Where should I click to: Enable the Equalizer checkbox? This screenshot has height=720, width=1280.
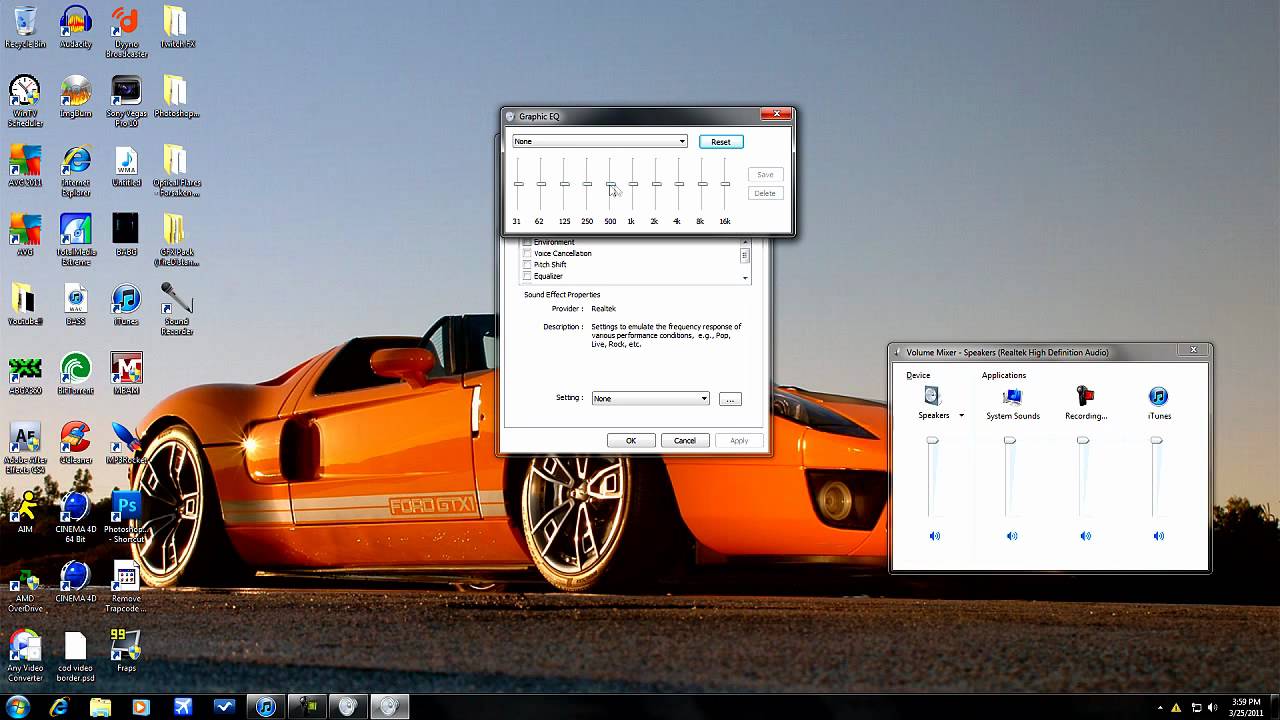(x=527, y=276)
